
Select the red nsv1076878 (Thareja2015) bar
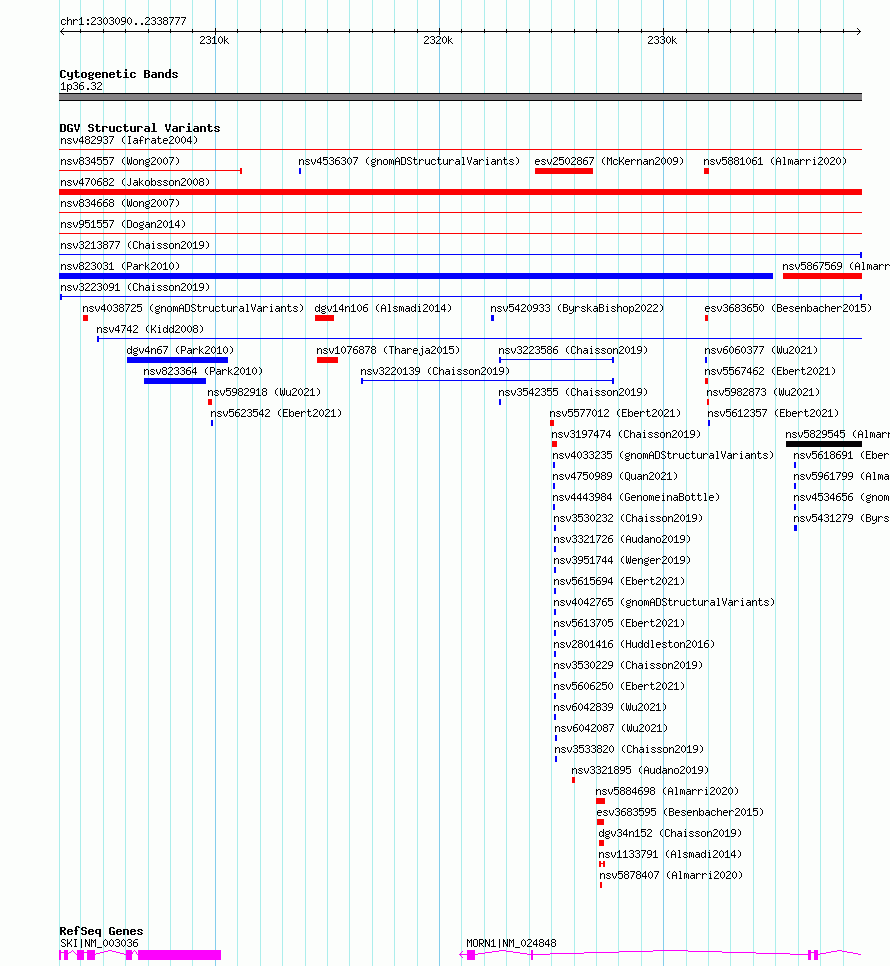point(327,360)
